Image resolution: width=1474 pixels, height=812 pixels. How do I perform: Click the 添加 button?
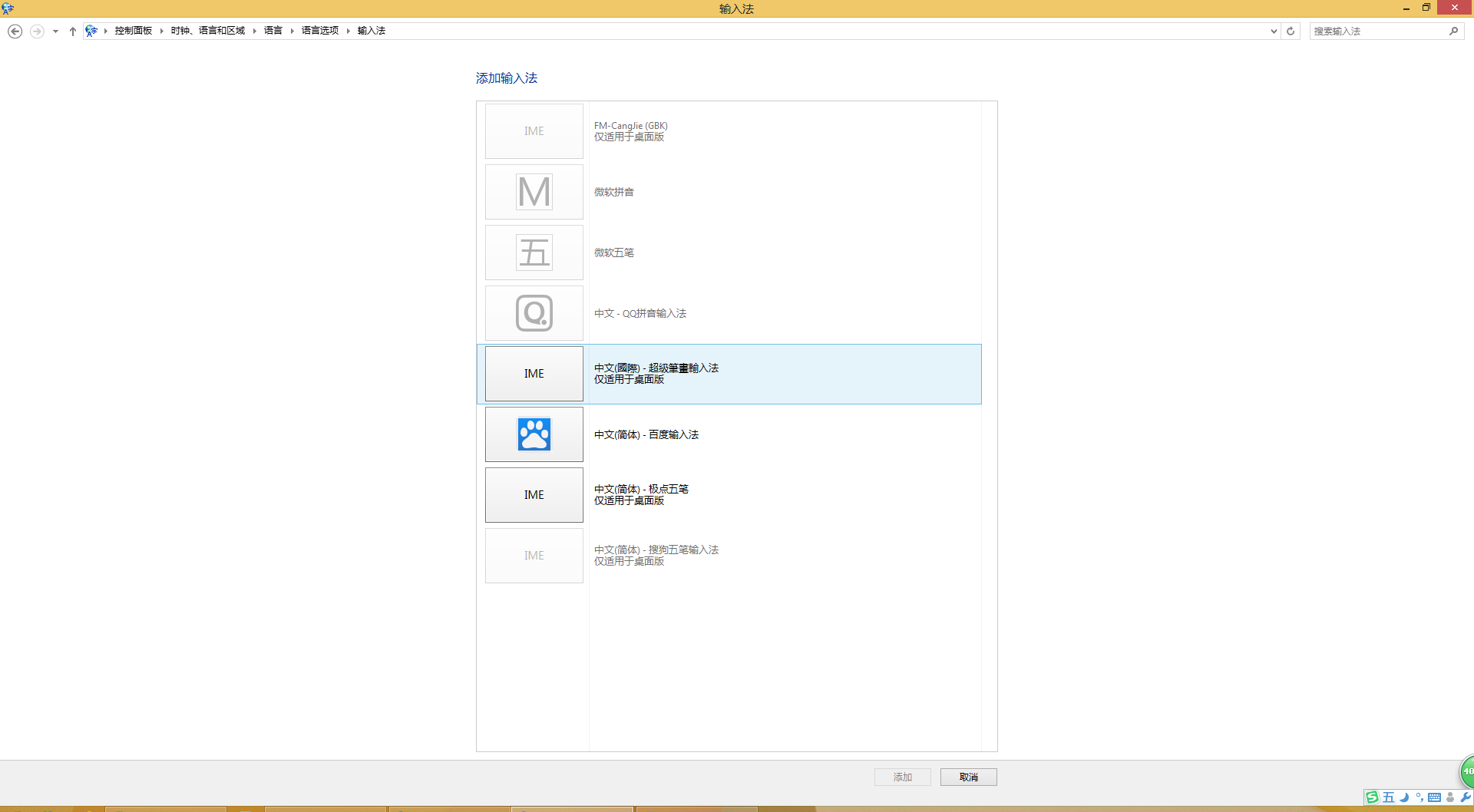click(x=903, y=777)
